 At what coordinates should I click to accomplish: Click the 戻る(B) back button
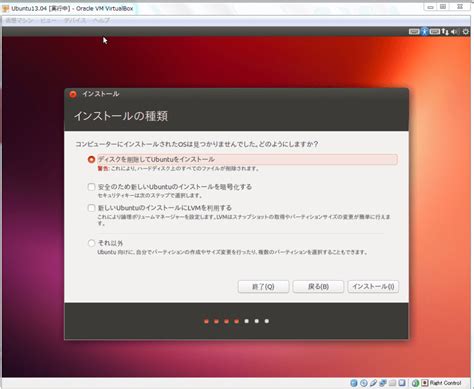[x=318, y=287]
